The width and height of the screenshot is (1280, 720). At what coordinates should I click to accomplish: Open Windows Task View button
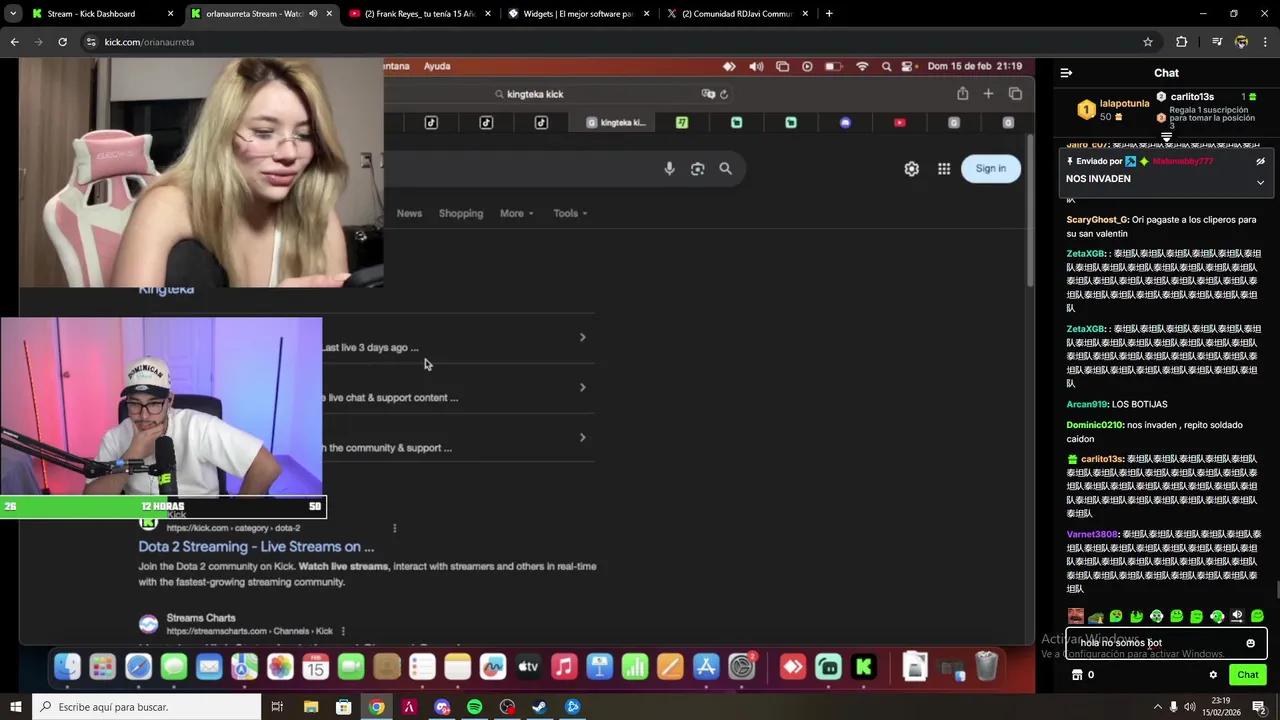[x=277, y=707]
